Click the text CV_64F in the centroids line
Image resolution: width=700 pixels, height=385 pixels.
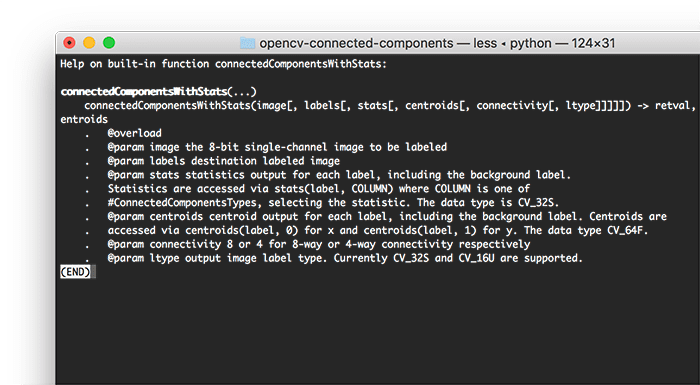(x=627, y=230)
